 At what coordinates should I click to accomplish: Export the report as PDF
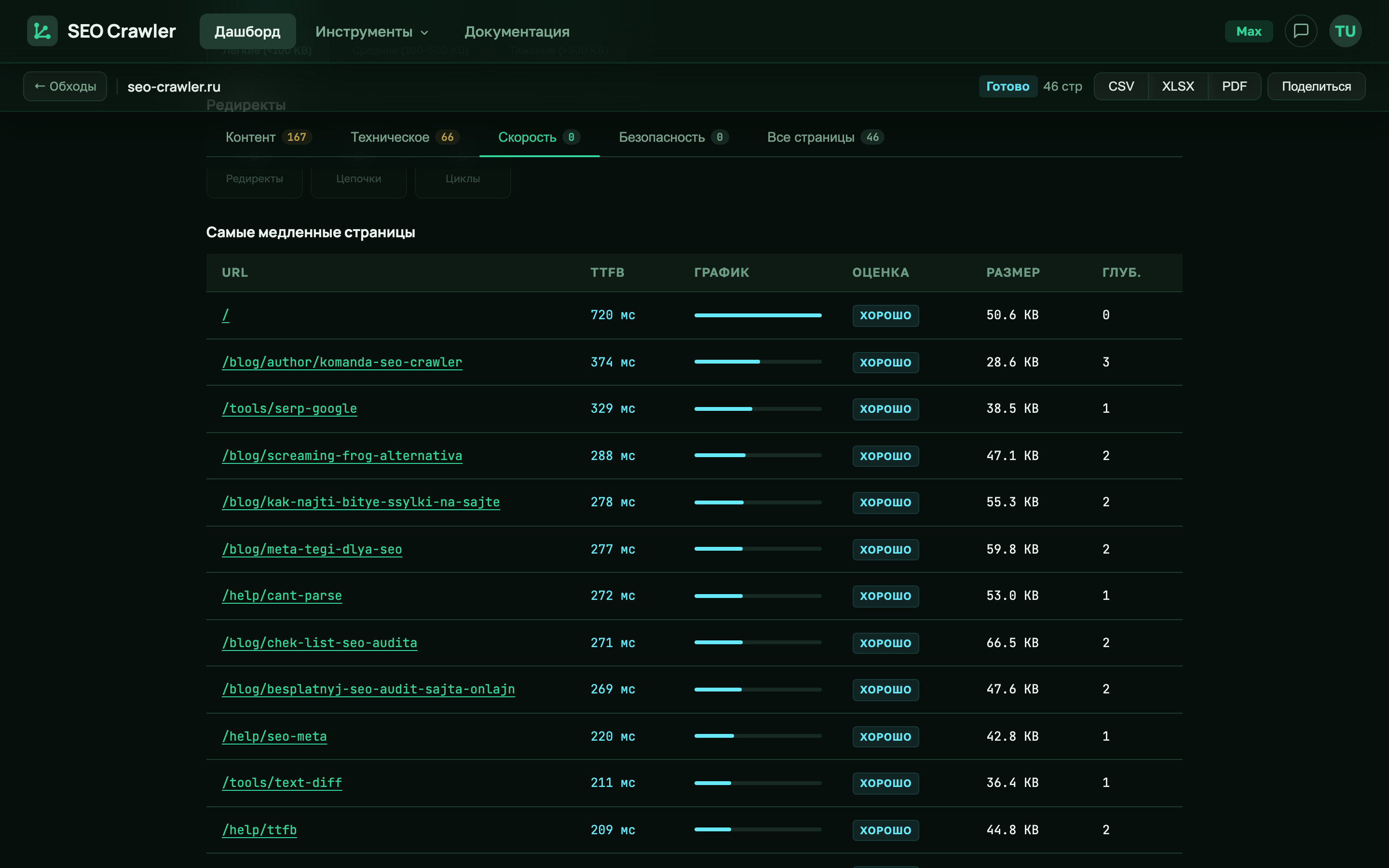click(1234, 86)
